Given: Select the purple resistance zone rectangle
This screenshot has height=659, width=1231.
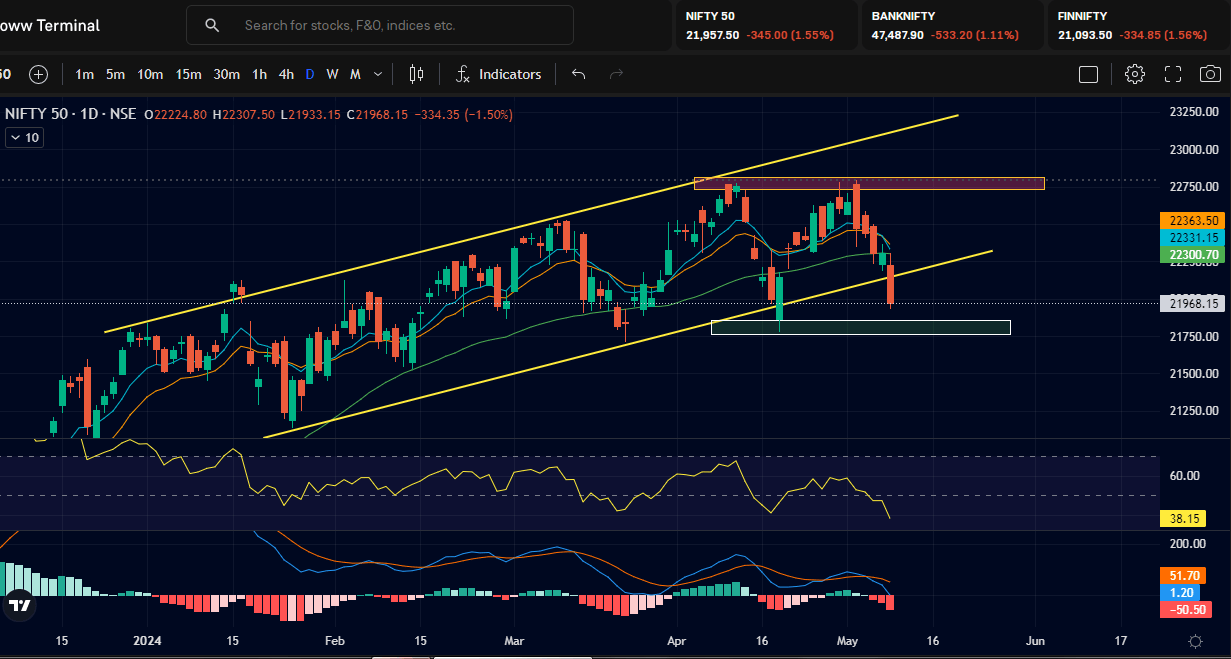Looking at the screenshot, I should [x=869, y=183].
